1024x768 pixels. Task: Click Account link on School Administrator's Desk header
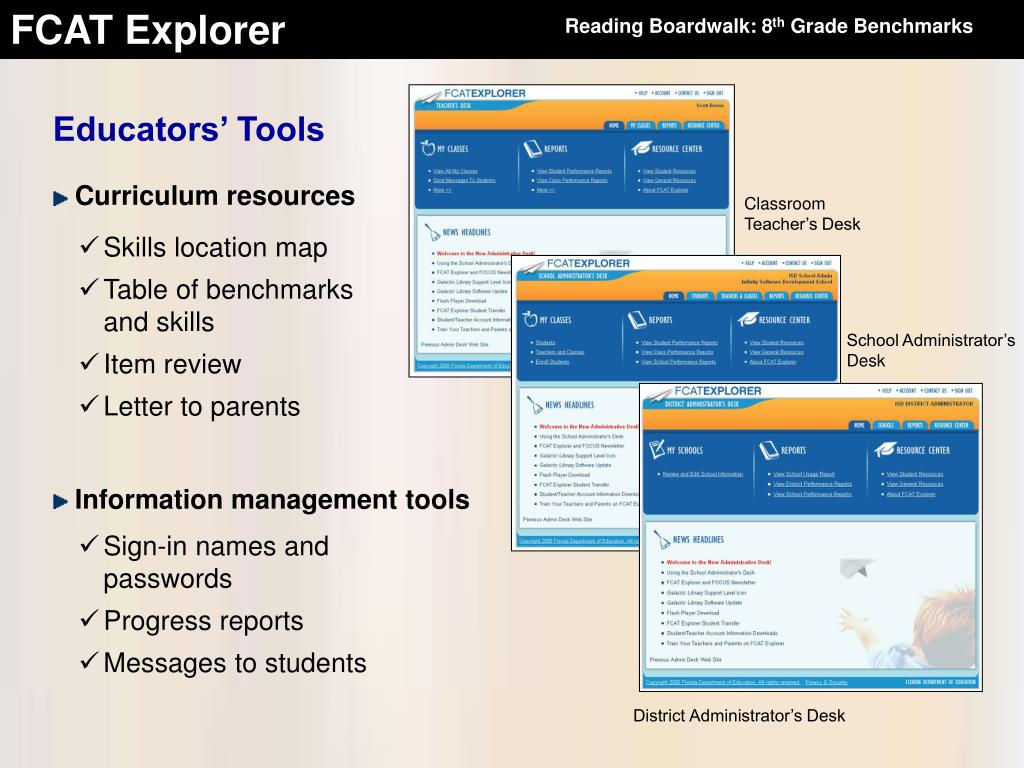(x=769, y=263)
